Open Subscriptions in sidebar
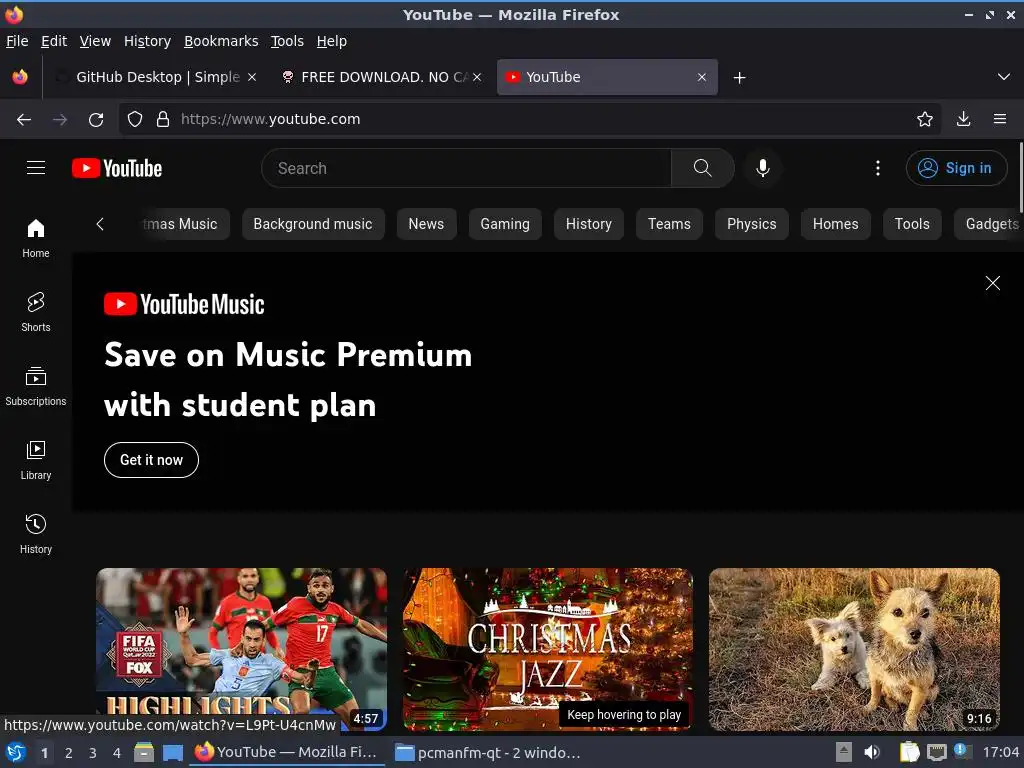The height and width of the screenshot is (768, 1024). pyautogui.click(x=35, y=387)
